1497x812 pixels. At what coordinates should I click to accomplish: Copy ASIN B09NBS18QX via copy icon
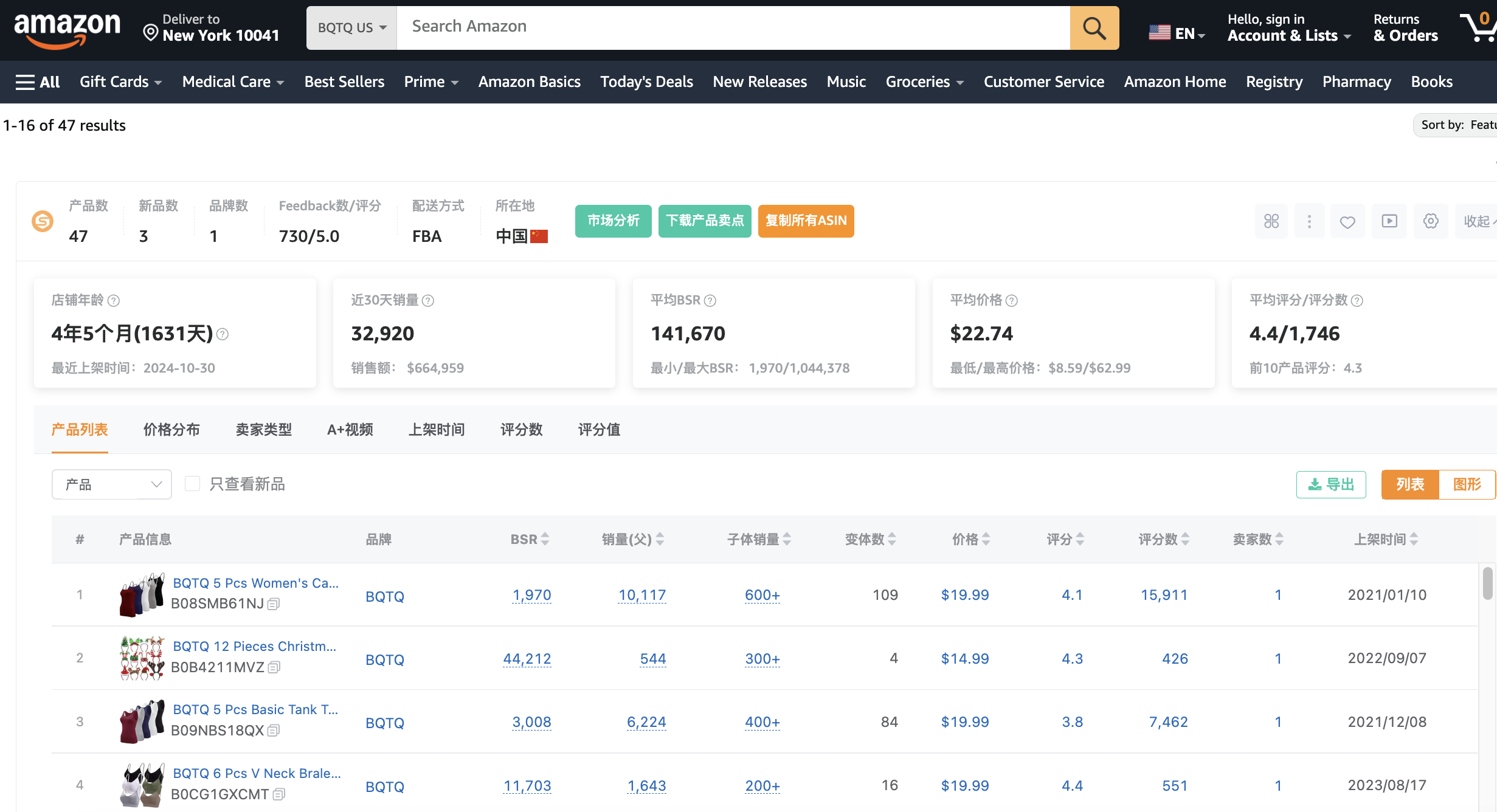[274, 731]
